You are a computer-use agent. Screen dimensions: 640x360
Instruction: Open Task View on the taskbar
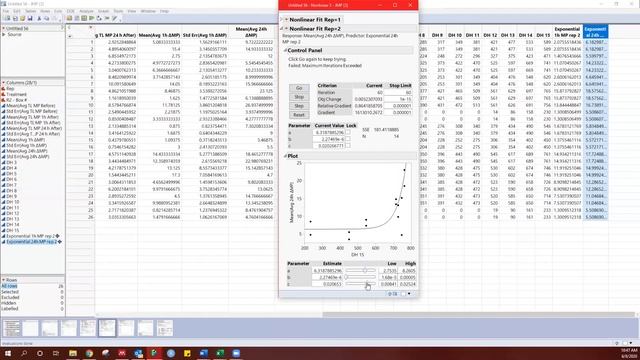tap(56, 353)
